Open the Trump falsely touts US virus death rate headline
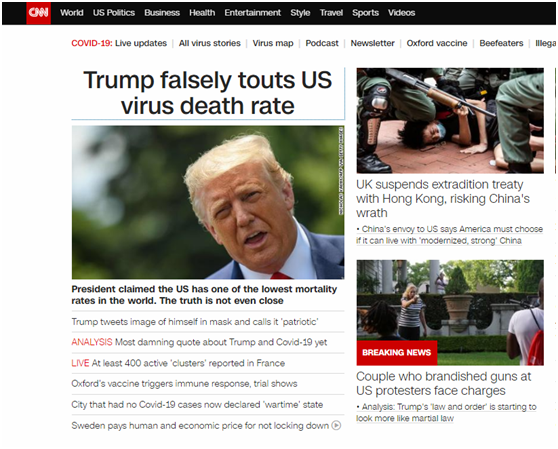The height and width of the screenshot is (449, 558). tap(208, 93)
